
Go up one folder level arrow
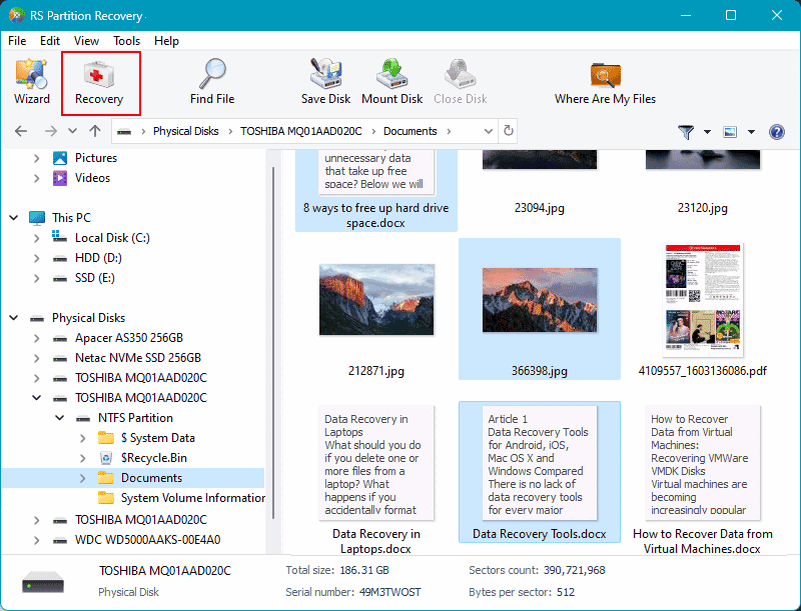pos(95,131)
